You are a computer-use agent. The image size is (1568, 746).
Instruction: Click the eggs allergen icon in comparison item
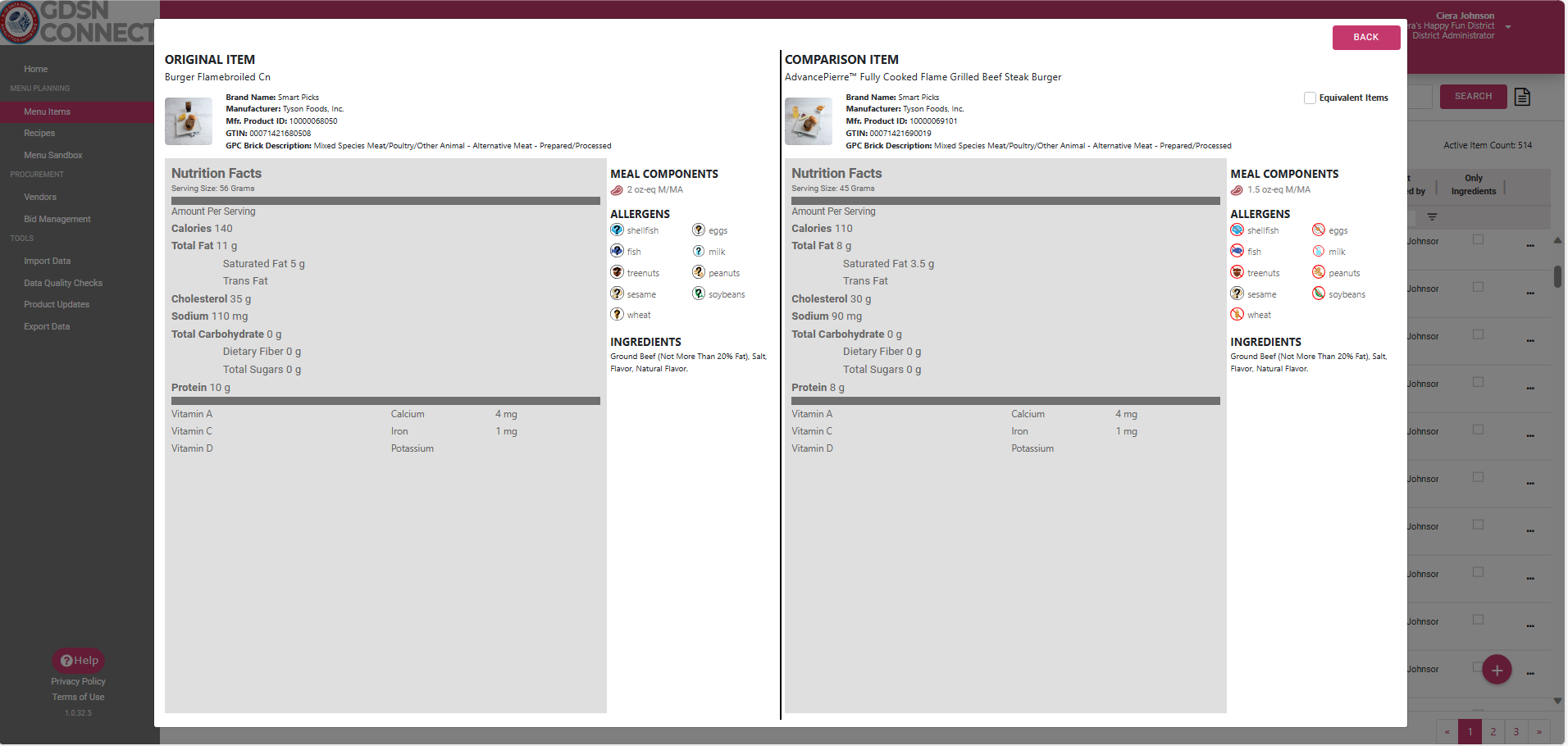coord(1319,230)
